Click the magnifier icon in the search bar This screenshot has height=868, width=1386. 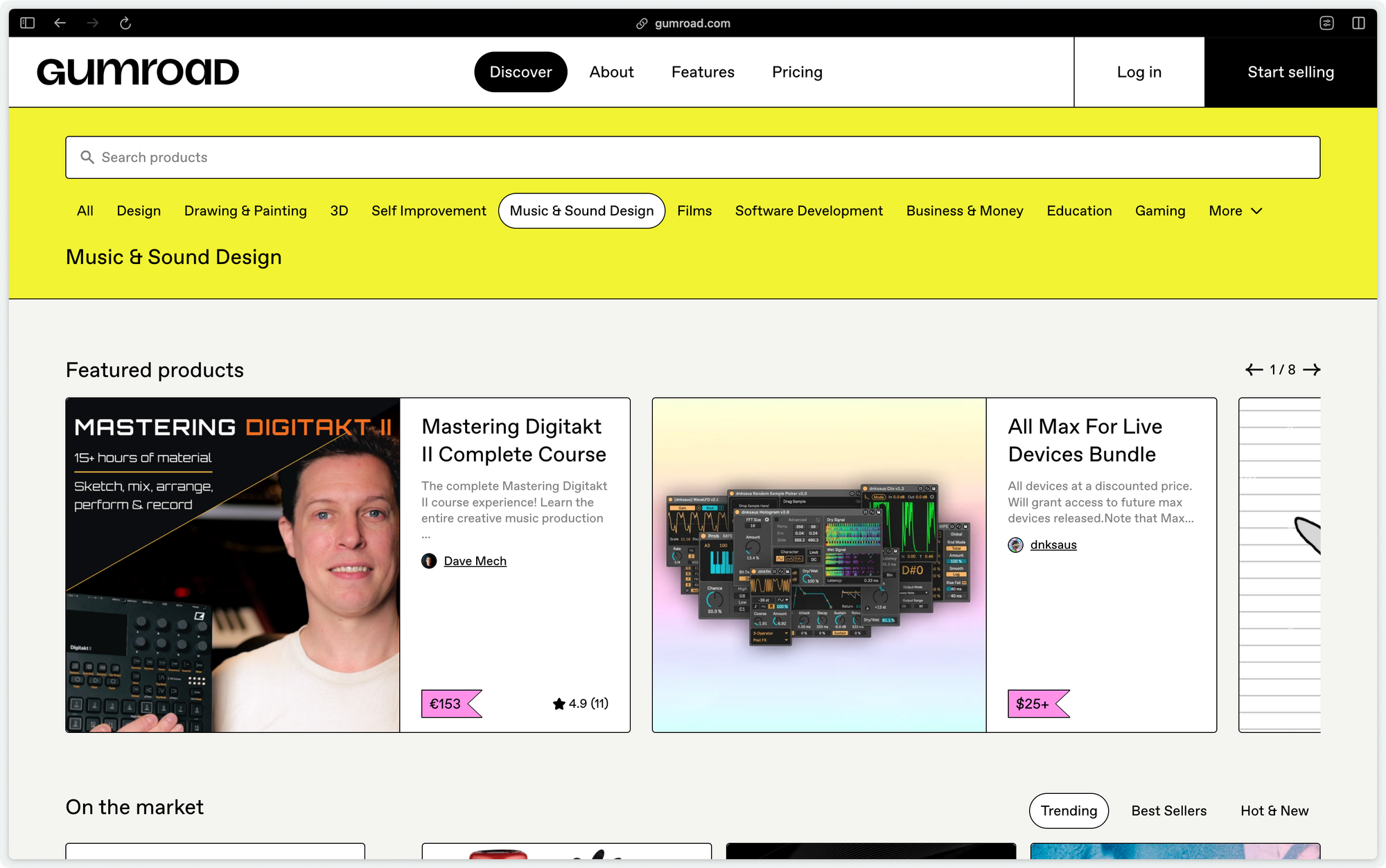coord(87,157)
